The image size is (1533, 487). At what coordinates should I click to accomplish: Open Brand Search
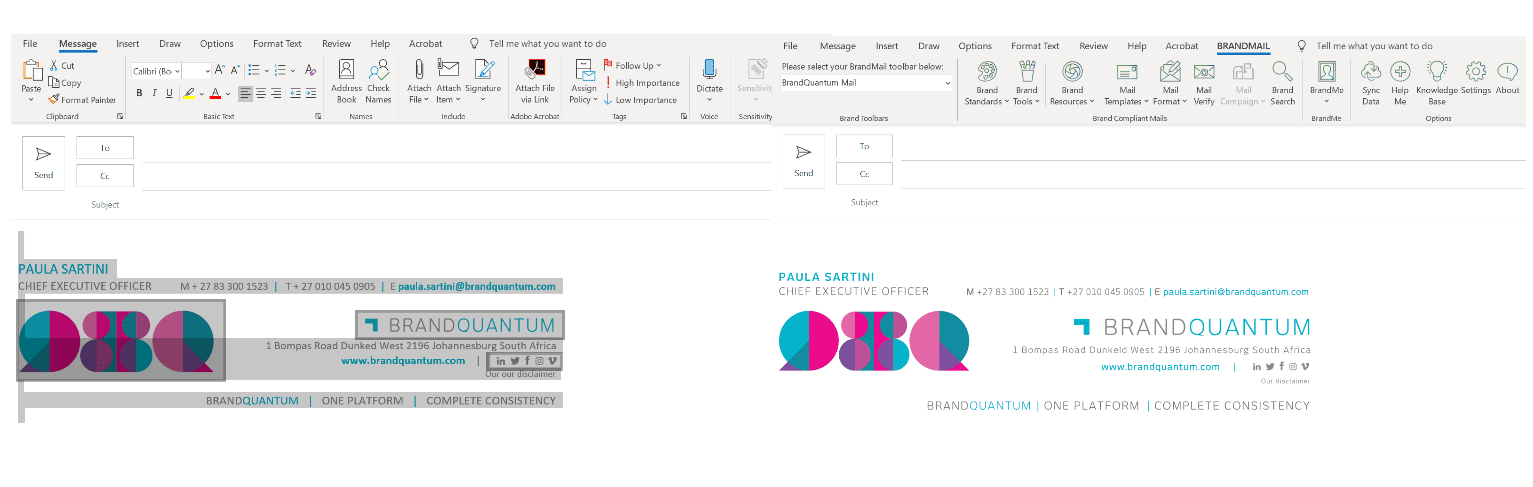(x=1282, y=82)
